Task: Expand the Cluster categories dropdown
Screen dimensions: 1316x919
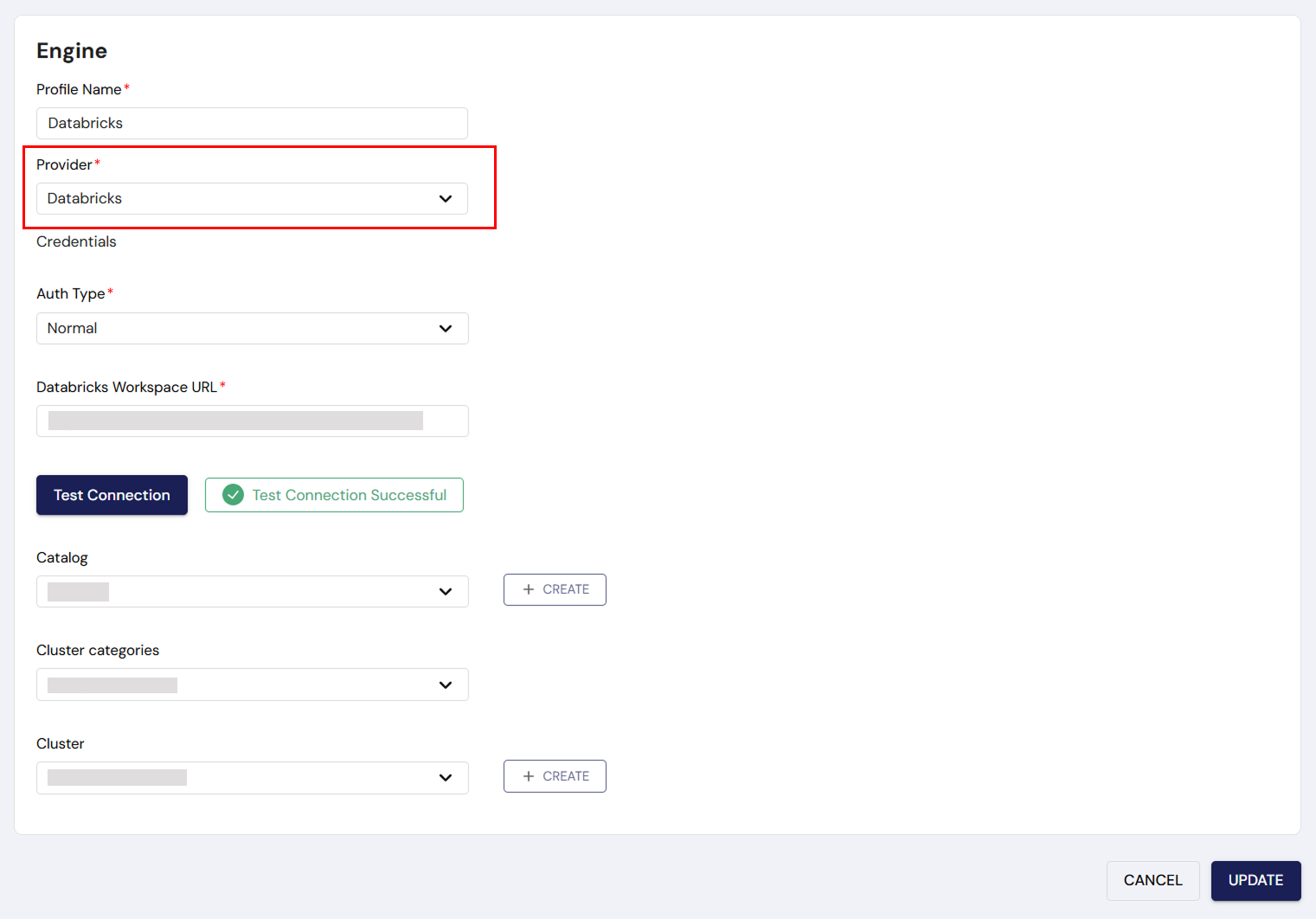Action: point(251,684)
